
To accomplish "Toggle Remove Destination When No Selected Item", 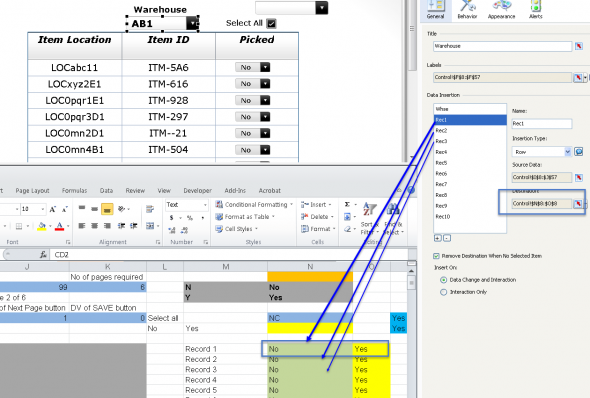I will coord(436,256).
